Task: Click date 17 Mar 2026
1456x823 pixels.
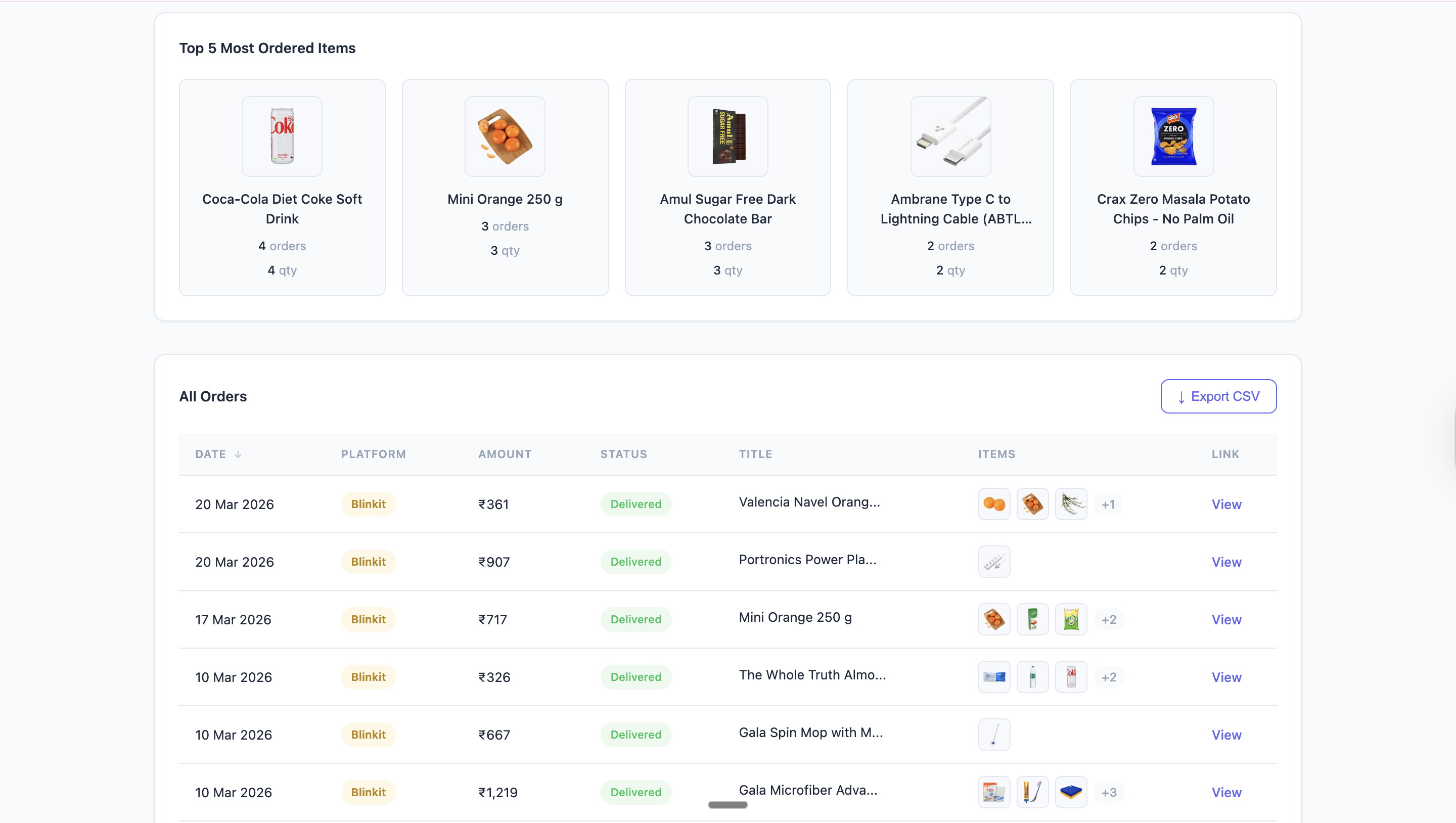Action: click(x=233, y=619)
